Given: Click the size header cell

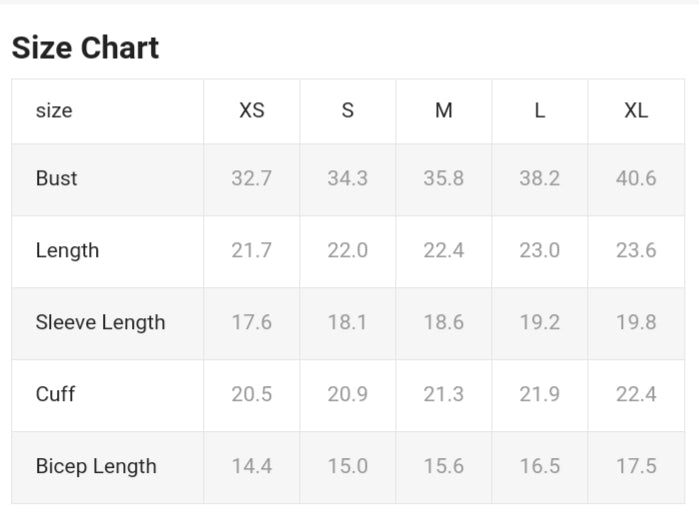Looking at the screenshot, I should point(54,110).
